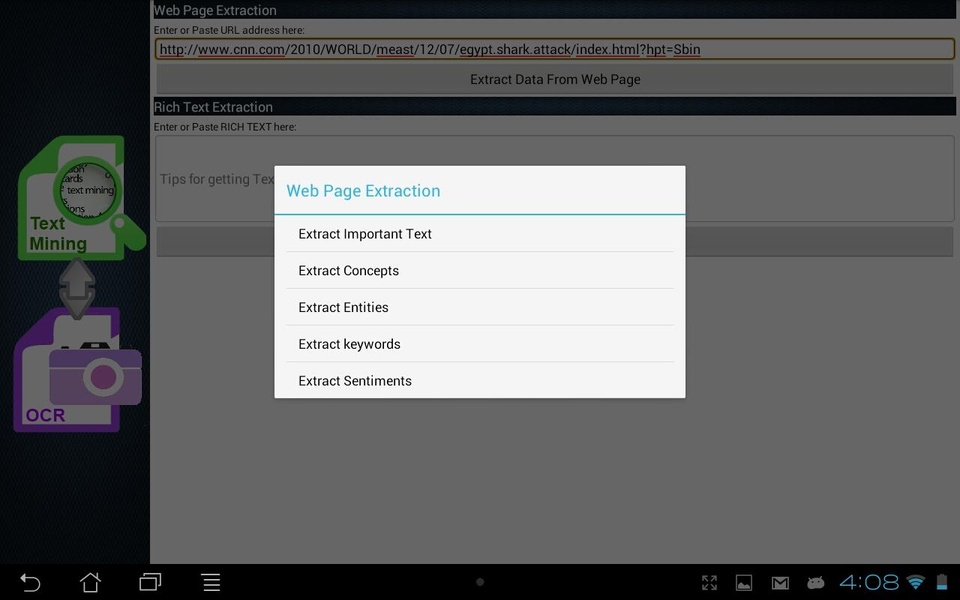Open the Gmail notification icon
Screen dimensions: 960x600
pyautogui.click(x=780, y=583)
